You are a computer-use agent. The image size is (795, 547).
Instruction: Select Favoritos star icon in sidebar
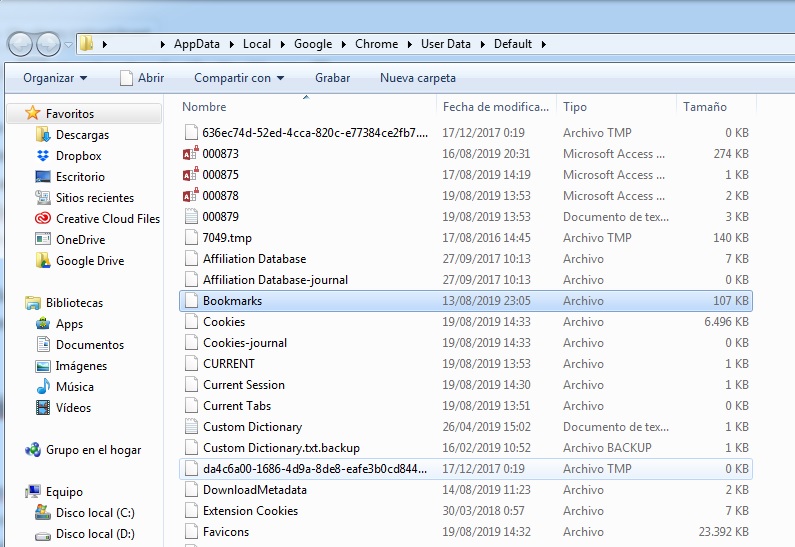pyautogui.click(x=32, y=113)
